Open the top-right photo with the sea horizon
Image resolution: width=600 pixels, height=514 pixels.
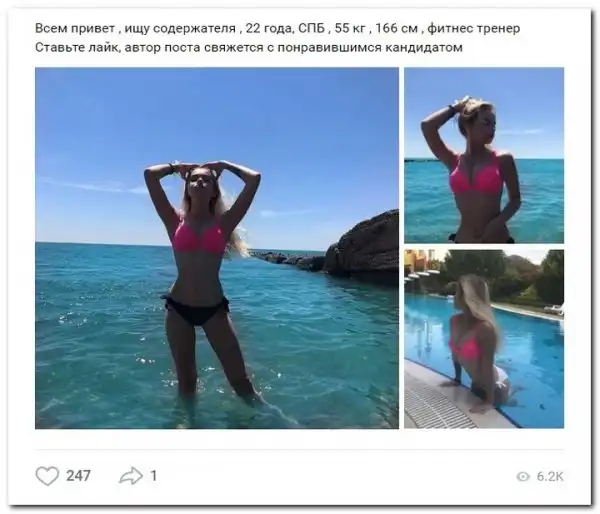point(484,155)
